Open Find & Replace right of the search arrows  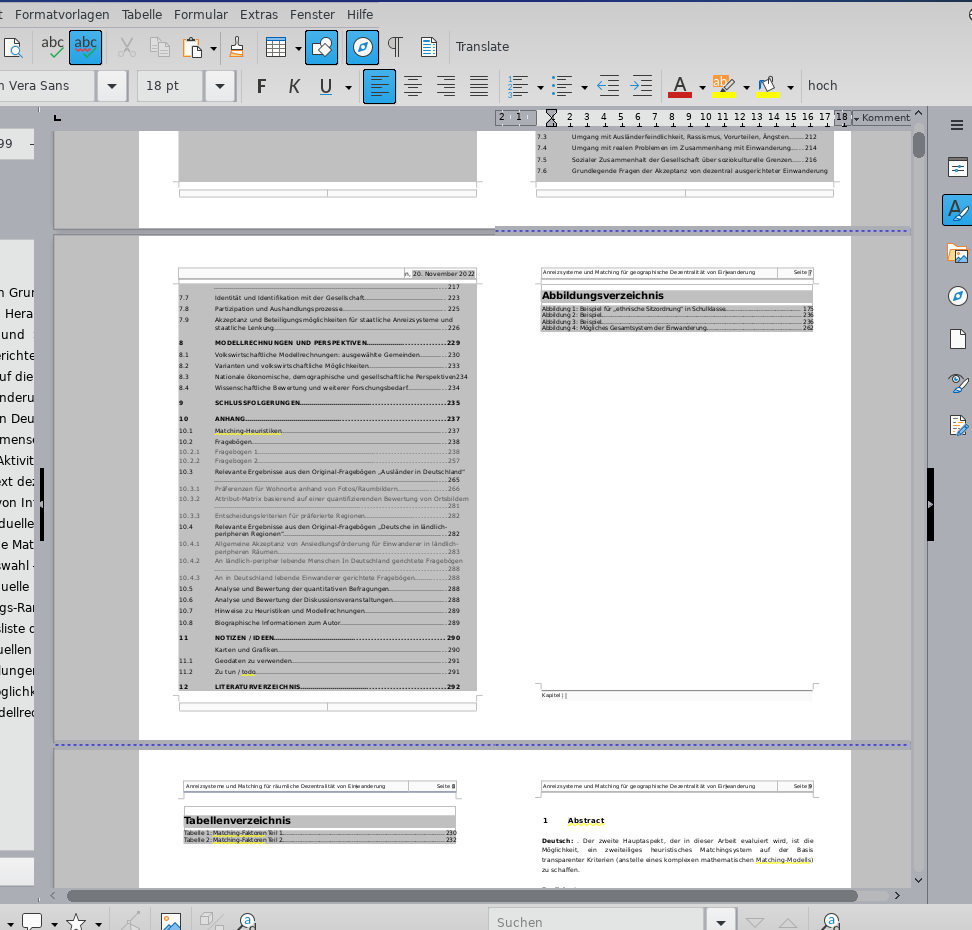coord(831,921)
